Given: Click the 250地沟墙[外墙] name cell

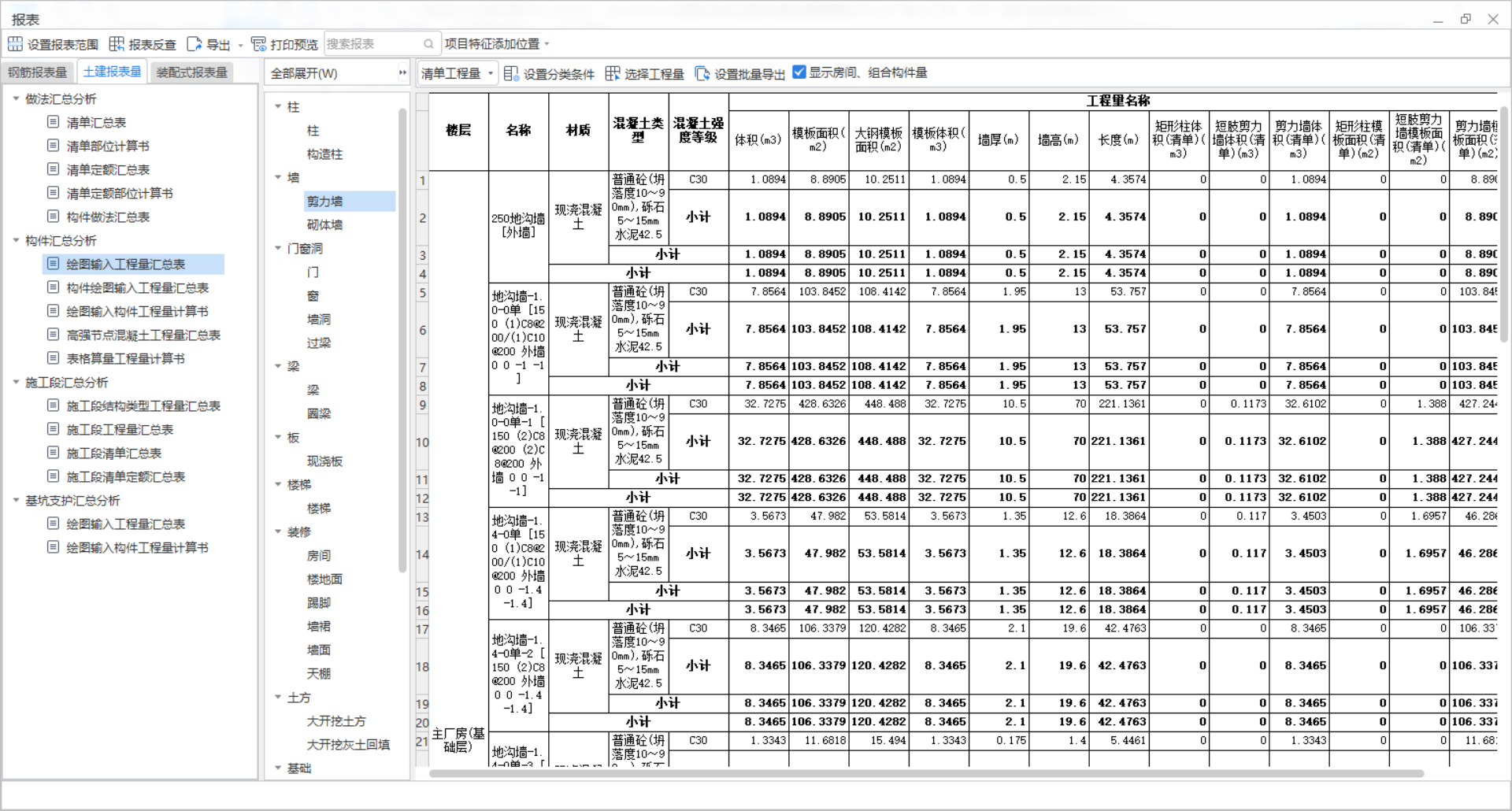Looking at the screenshot, I should [x=518, y=225].
